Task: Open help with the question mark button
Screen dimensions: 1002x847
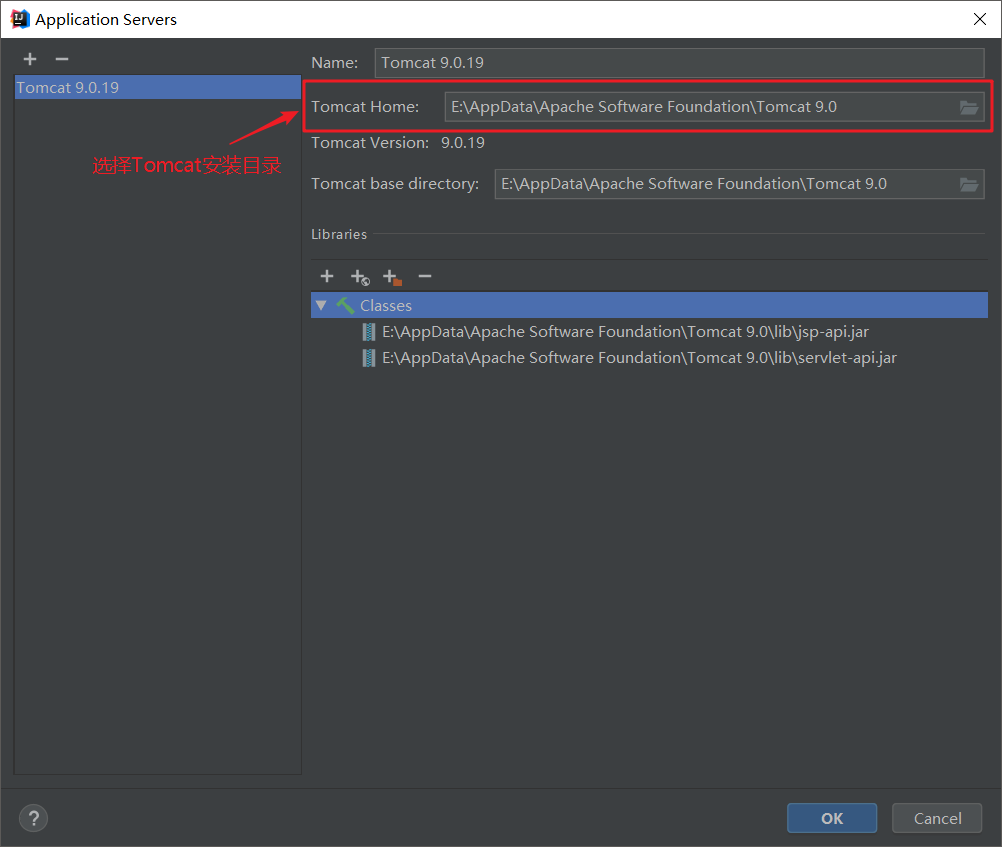Action: point(34,818)
